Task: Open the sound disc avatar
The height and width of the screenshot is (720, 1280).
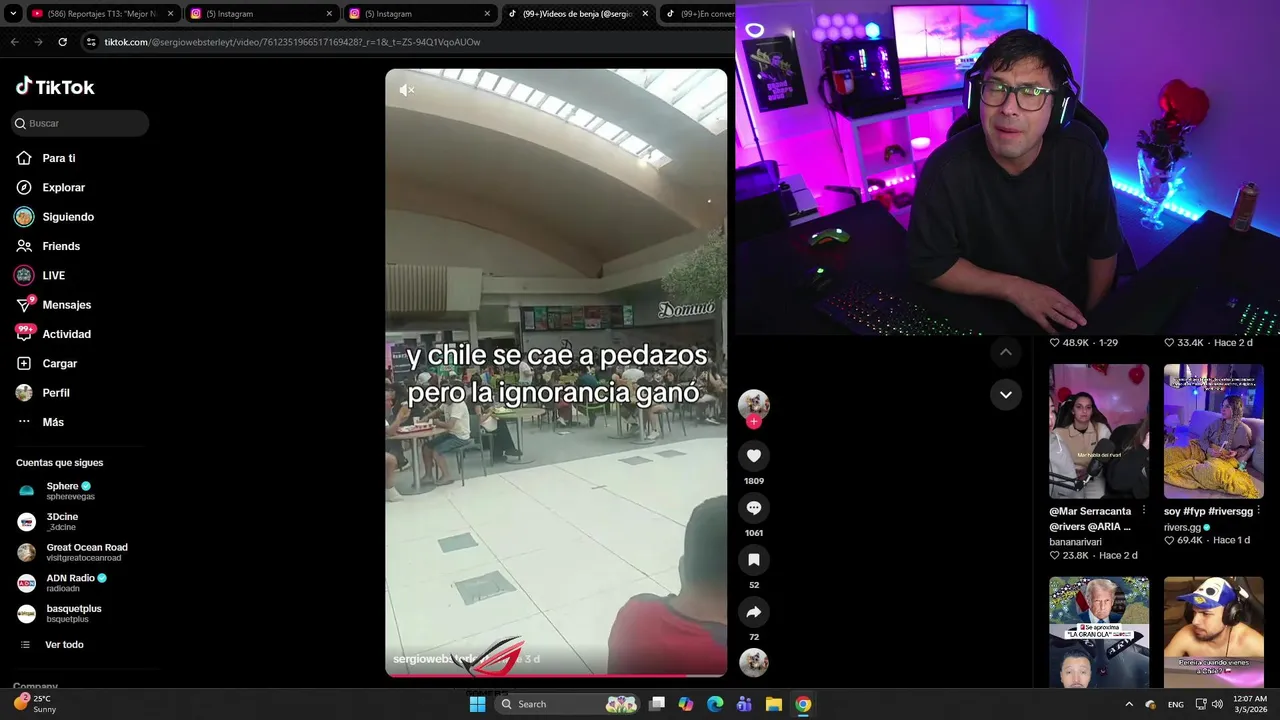Action: (x=754, y=662)
